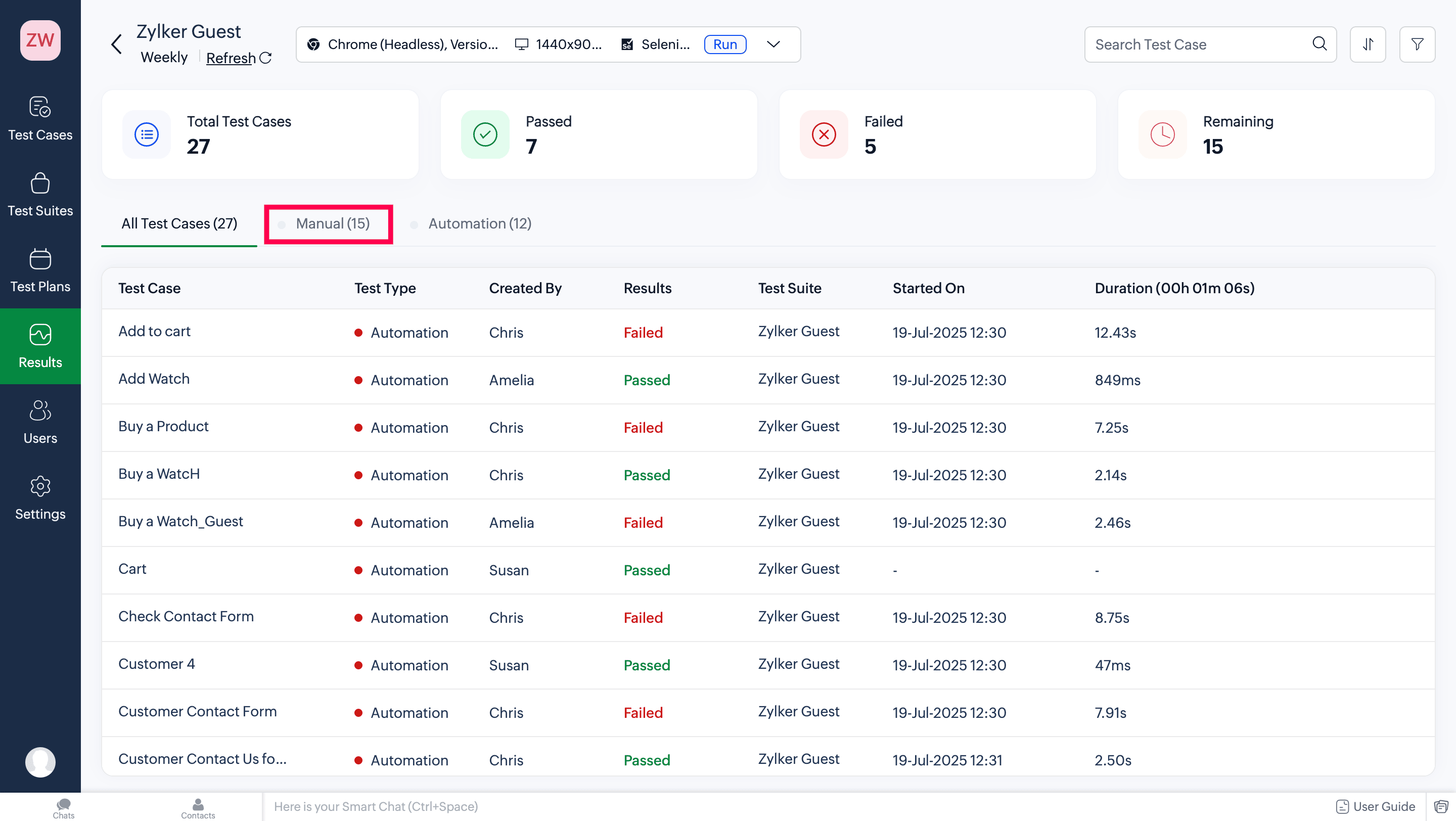
Task: Open Settings gear in sidebar
Action: pos(40,498)
